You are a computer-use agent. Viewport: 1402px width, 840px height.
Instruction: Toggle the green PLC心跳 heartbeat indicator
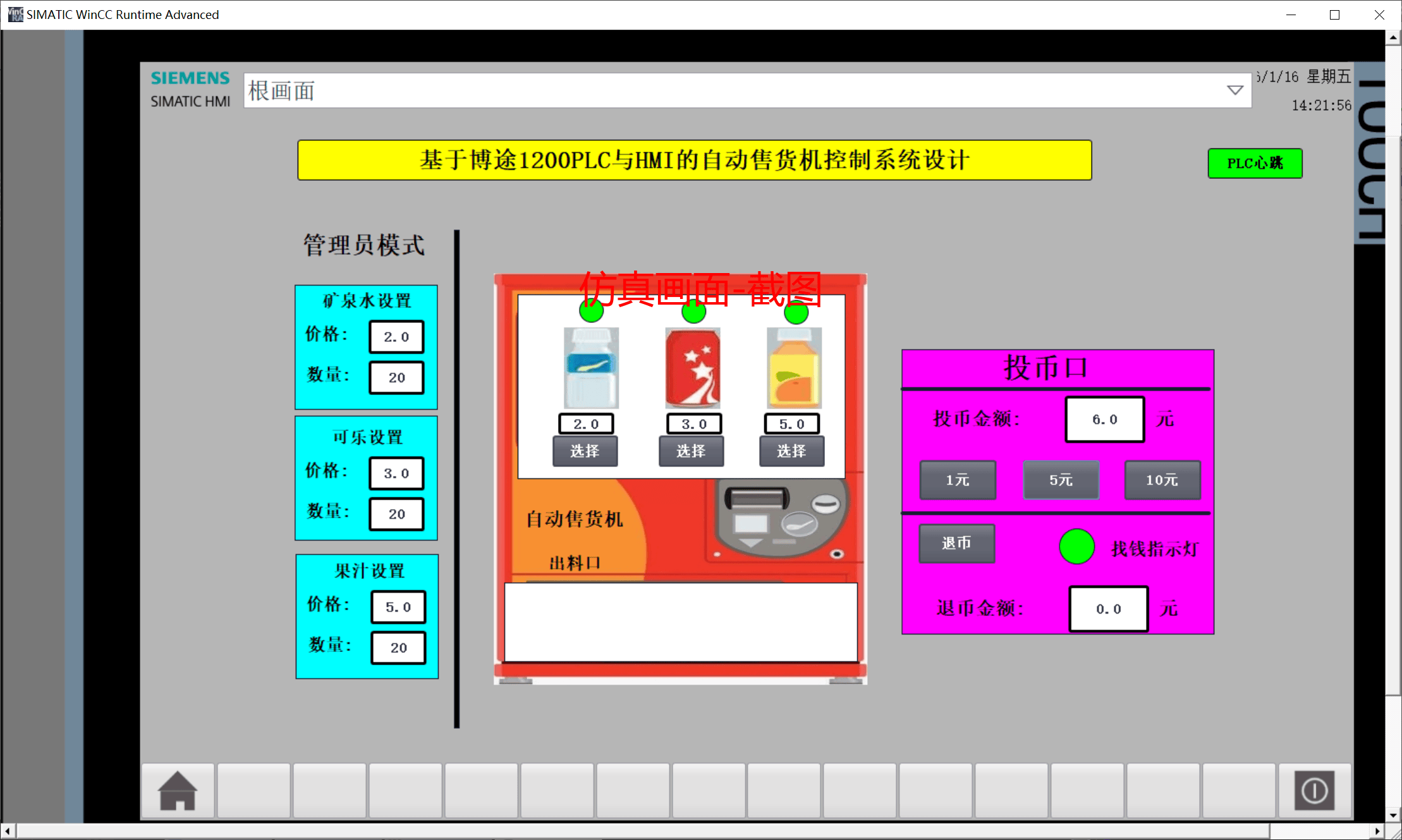(x=1255, y=163)
